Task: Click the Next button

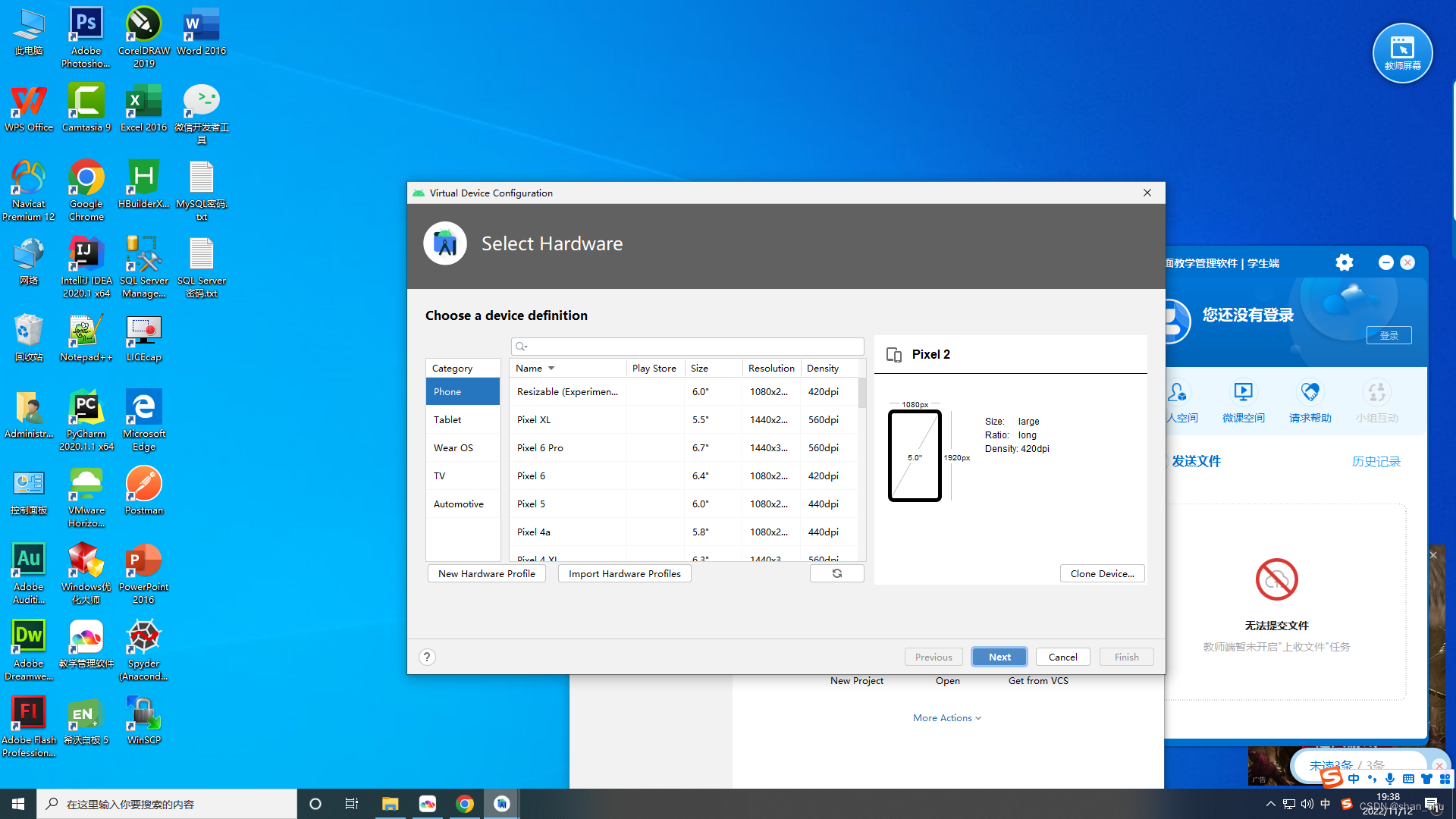Action: click(999, 657)
